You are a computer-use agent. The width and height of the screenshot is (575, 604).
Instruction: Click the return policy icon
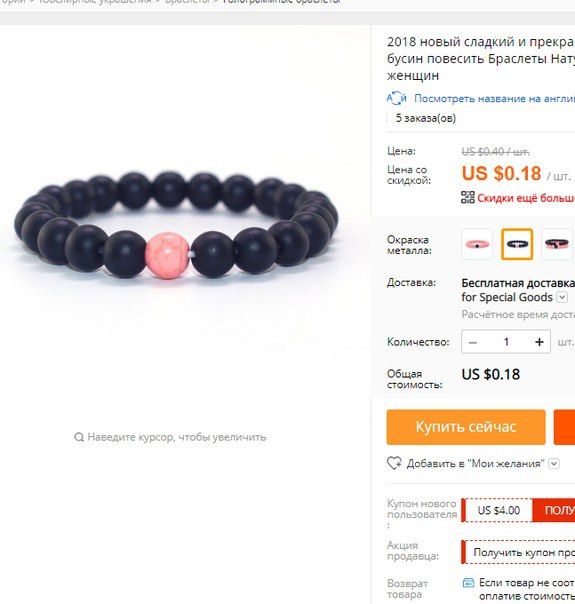468,583
